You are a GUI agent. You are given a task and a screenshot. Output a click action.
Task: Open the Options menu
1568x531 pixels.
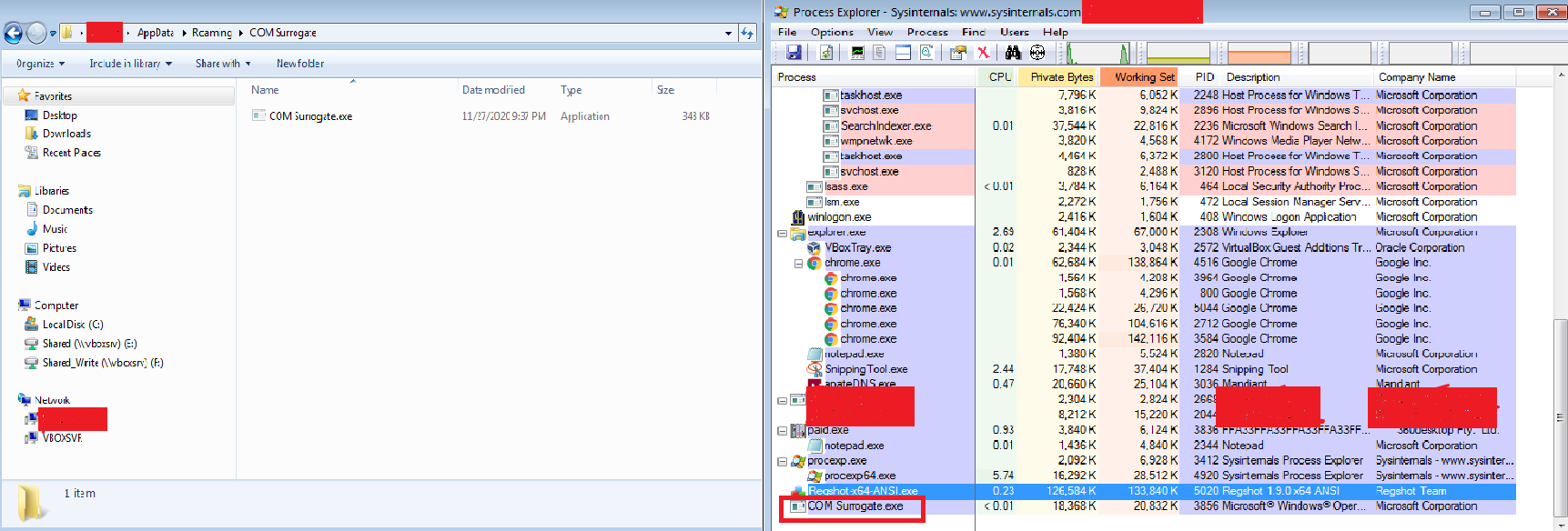coord(832,32)
